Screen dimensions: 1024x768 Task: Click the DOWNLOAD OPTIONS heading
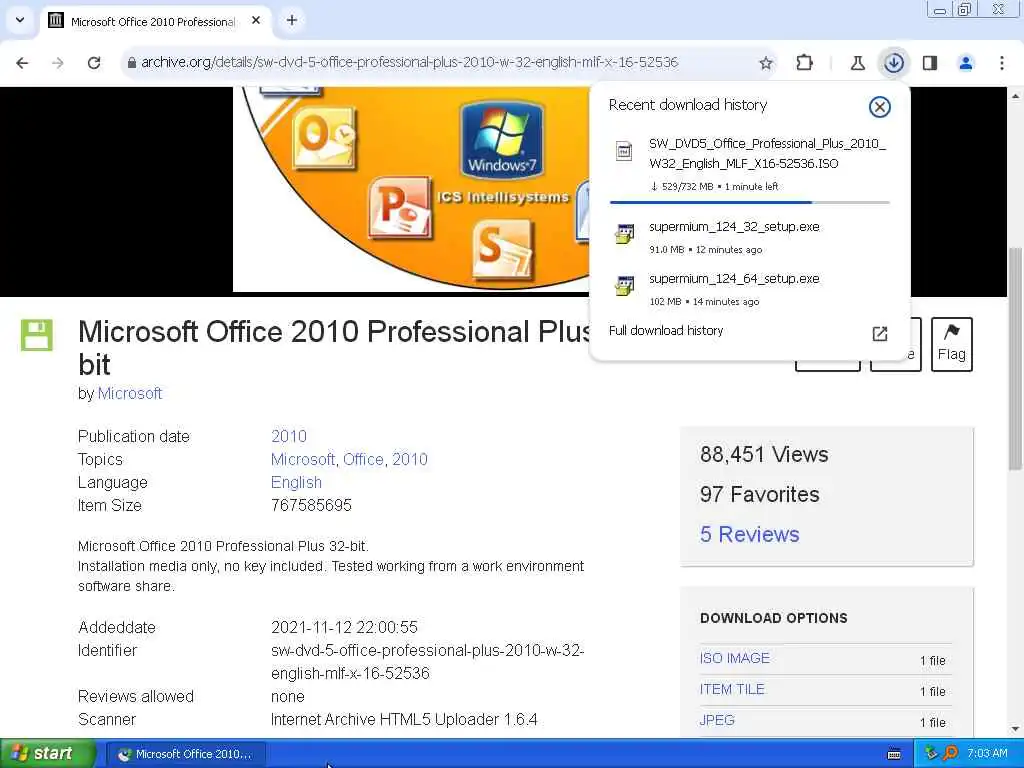point(774,618)
